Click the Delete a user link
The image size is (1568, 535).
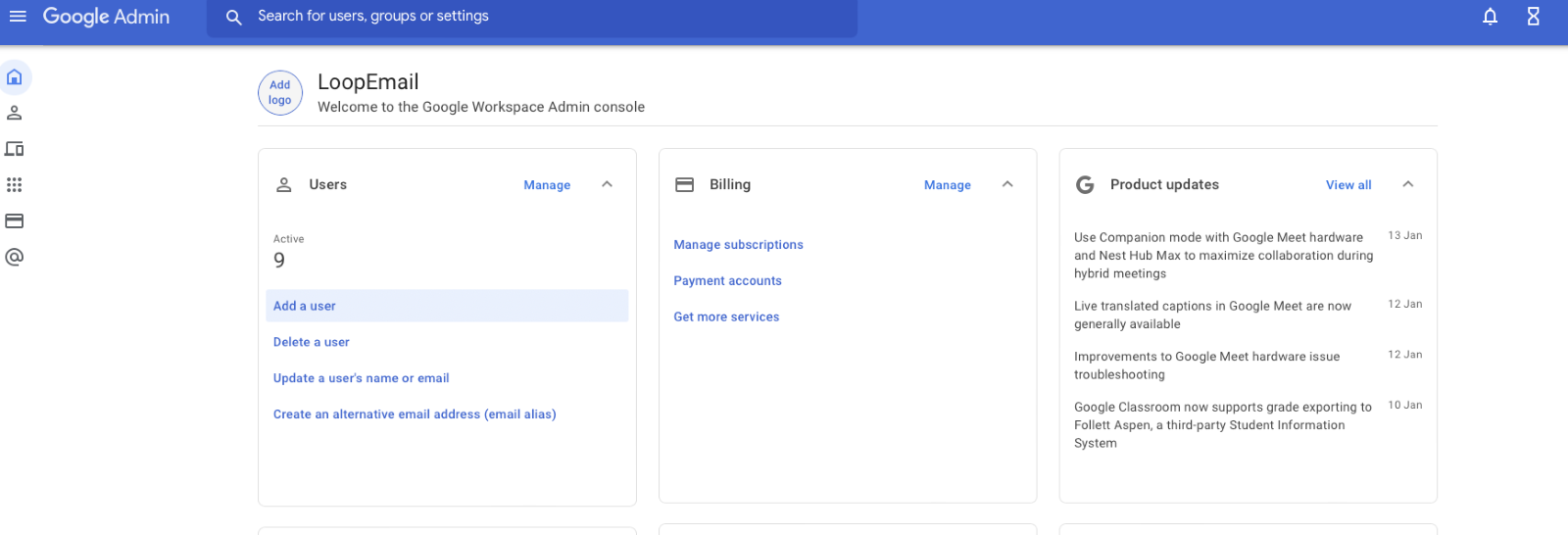[x=312, y=342]
